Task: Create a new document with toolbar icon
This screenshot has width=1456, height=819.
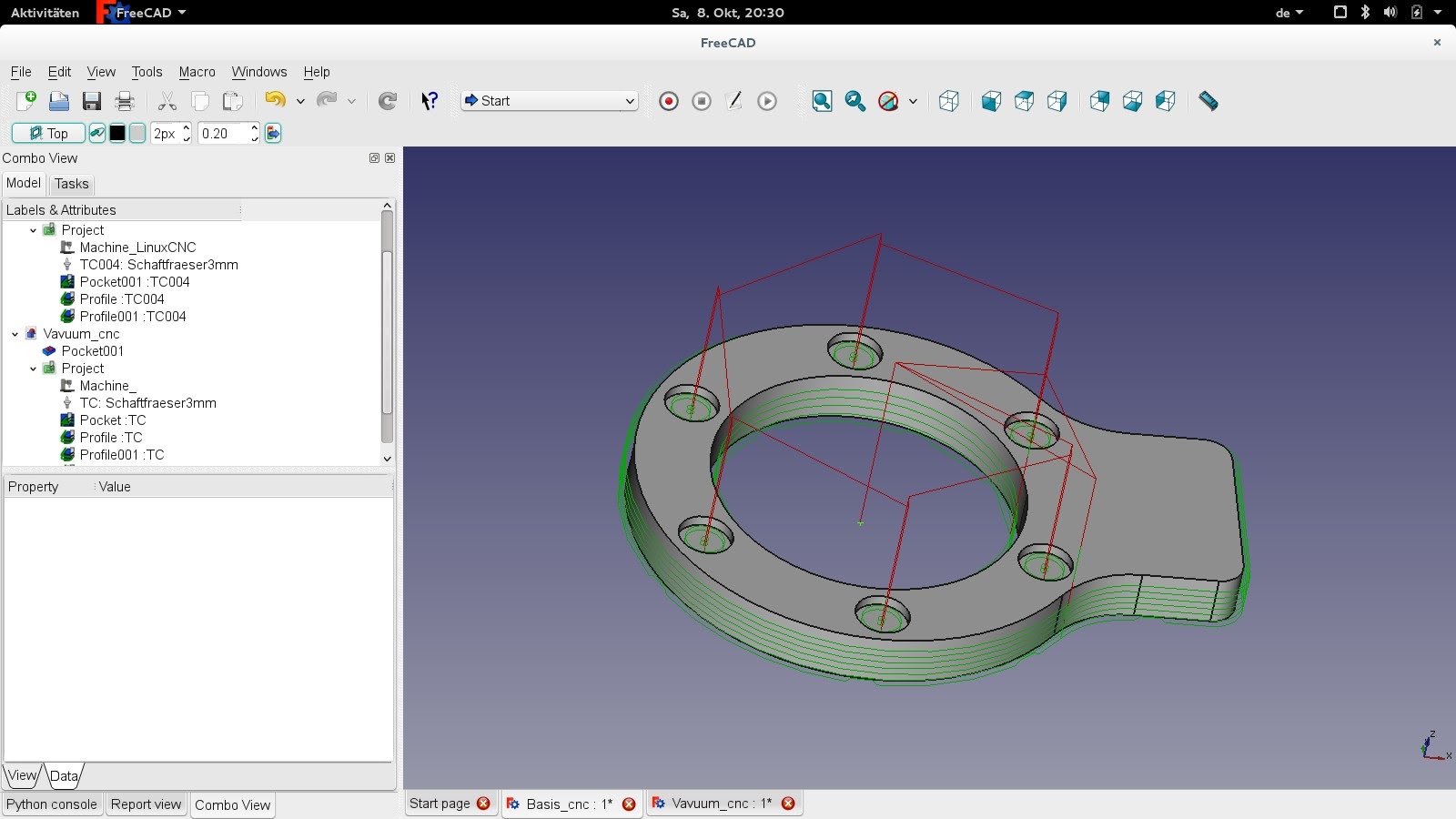Action: point(25,101)
